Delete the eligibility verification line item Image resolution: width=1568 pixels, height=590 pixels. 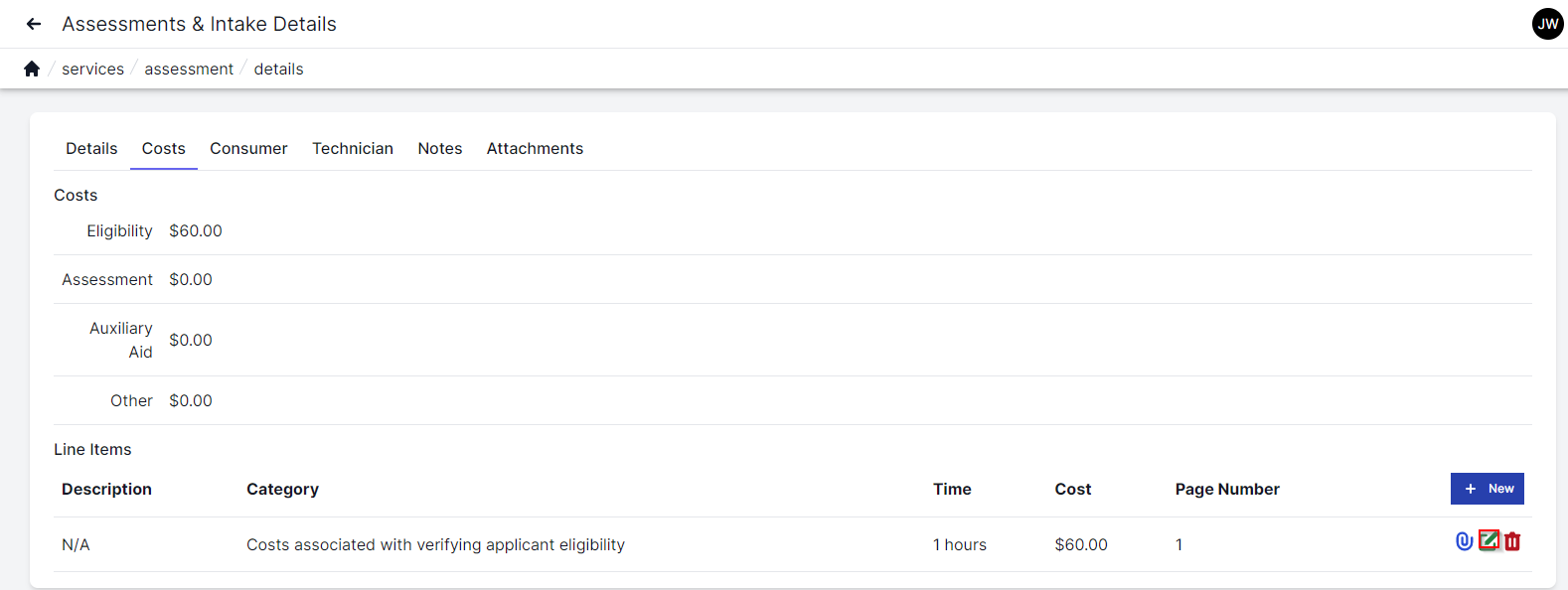pos(1512,541)
